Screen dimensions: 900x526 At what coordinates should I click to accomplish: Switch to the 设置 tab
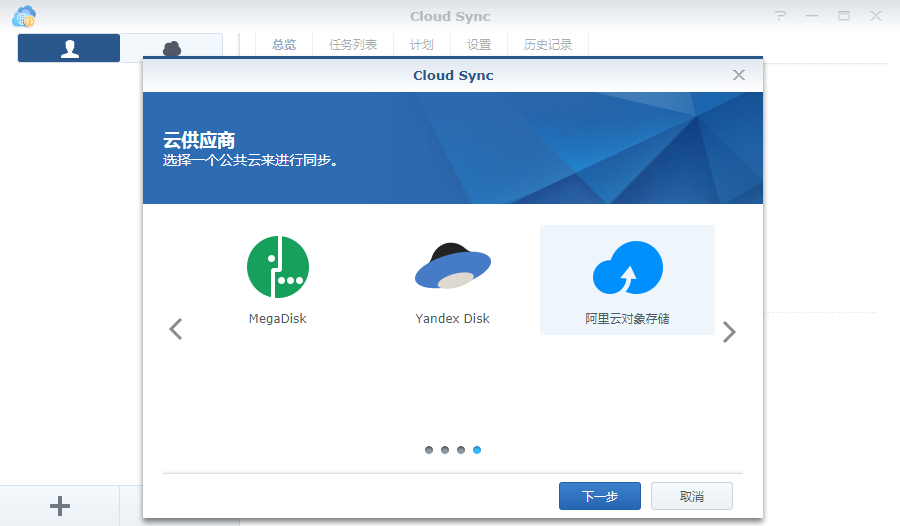(x=479, y=45)
